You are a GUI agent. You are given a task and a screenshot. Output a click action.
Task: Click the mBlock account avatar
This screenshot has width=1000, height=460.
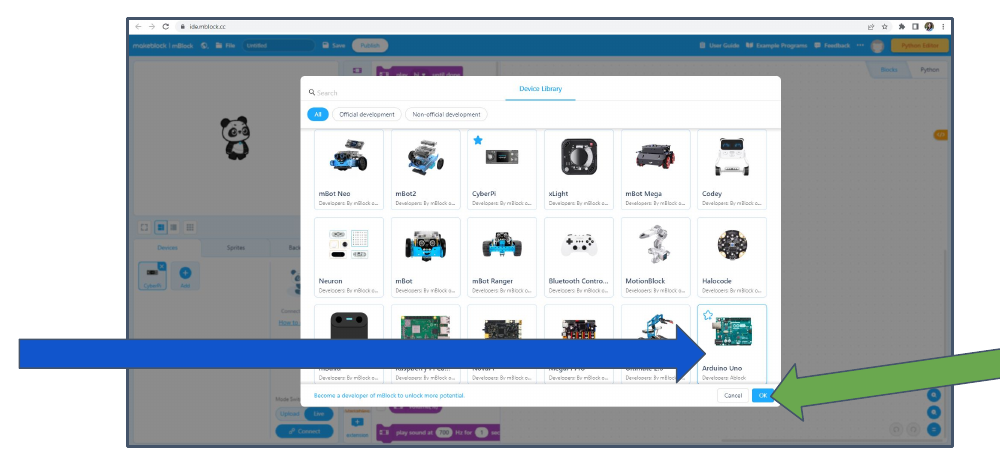[878, 46]
